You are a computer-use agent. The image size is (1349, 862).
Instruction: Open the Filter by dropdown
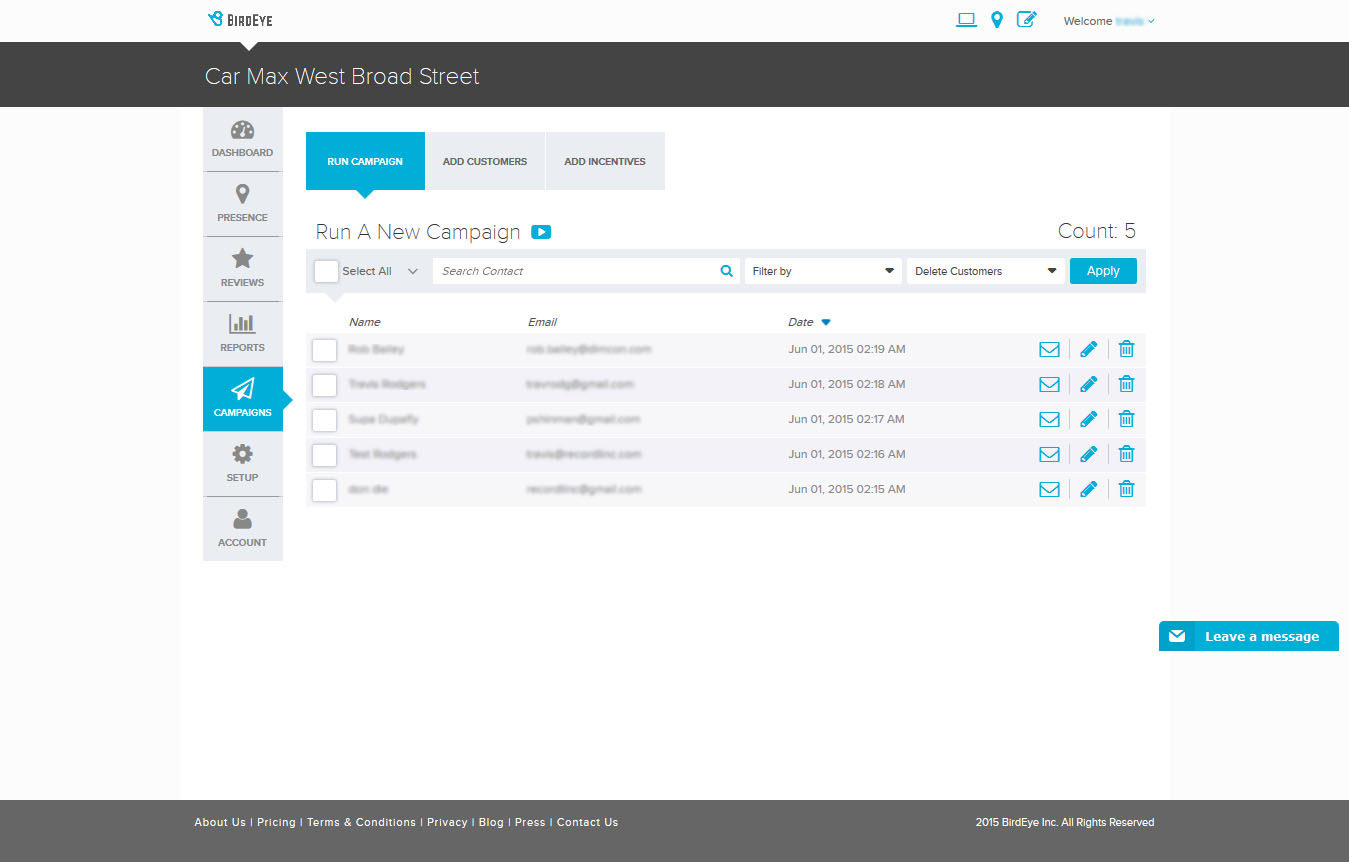(822, 270)
